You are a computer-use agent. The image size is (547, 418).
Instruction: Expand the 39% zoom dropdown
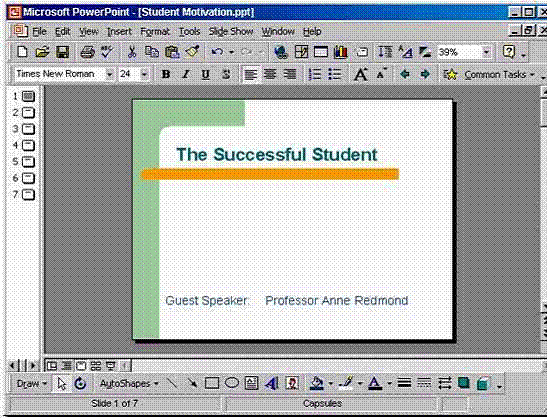coord(486,52)
